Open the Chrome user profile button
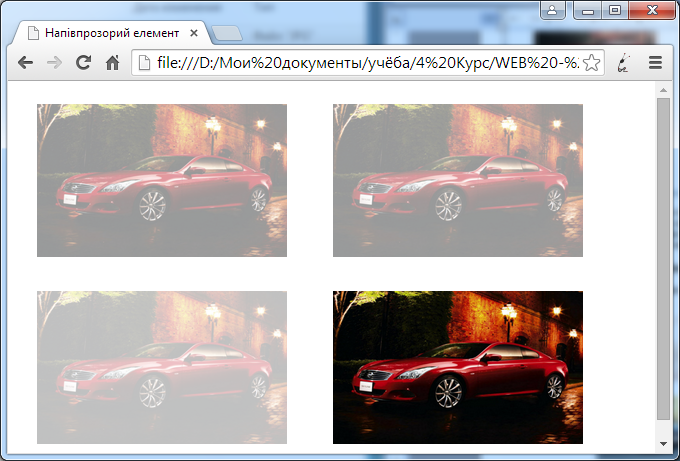 553,10
